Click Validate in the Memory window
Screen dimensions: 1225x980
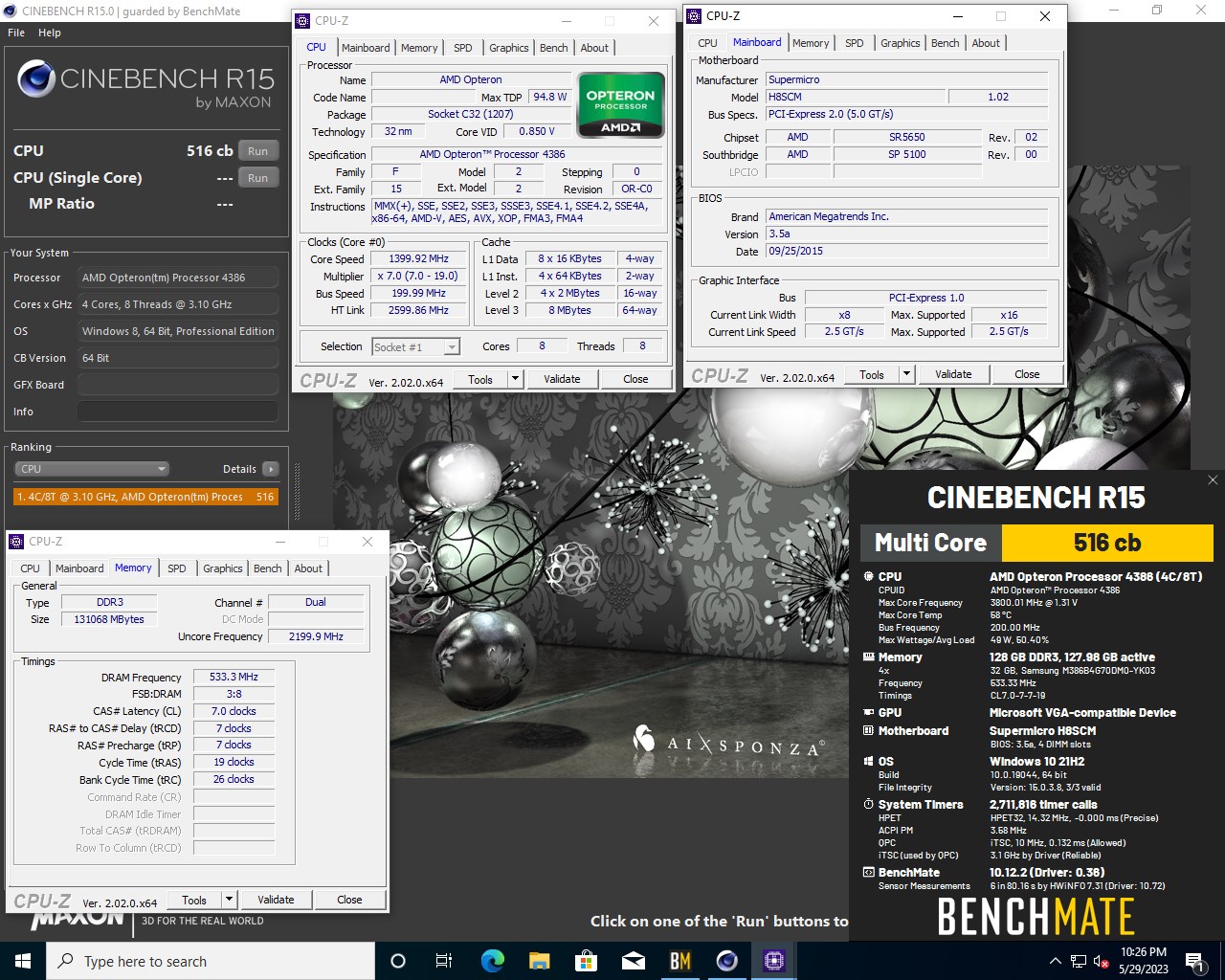276,900
